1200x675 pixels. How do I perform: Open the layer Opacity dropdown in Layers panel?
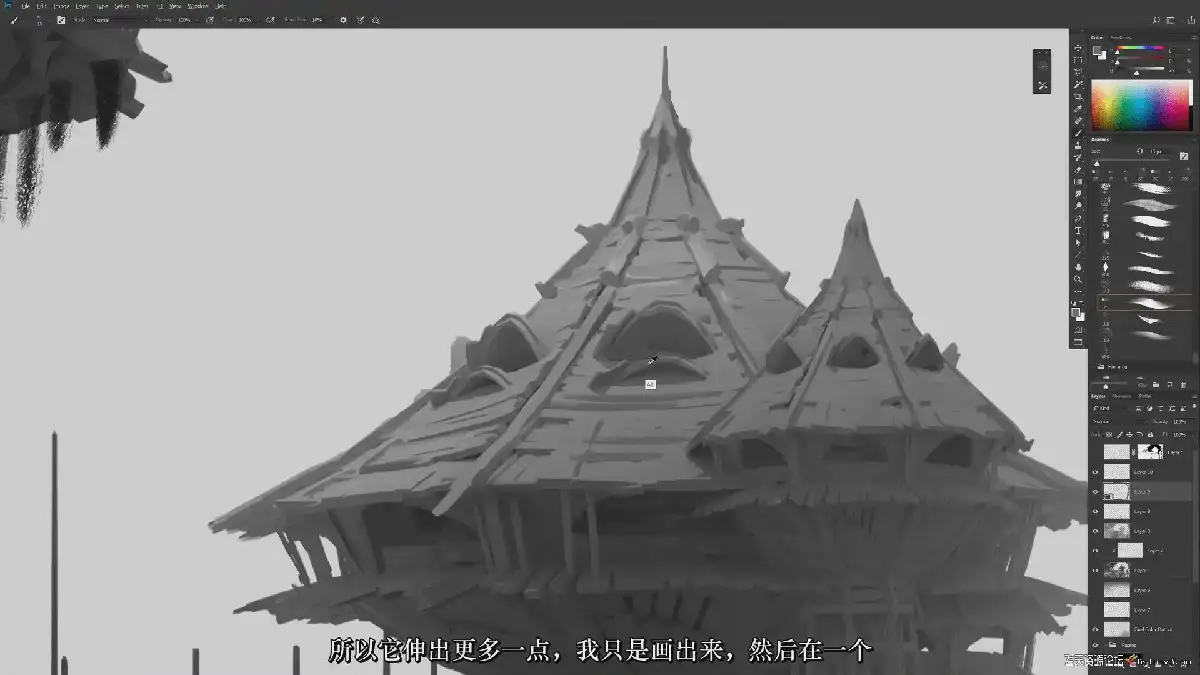coord(1181,421)
